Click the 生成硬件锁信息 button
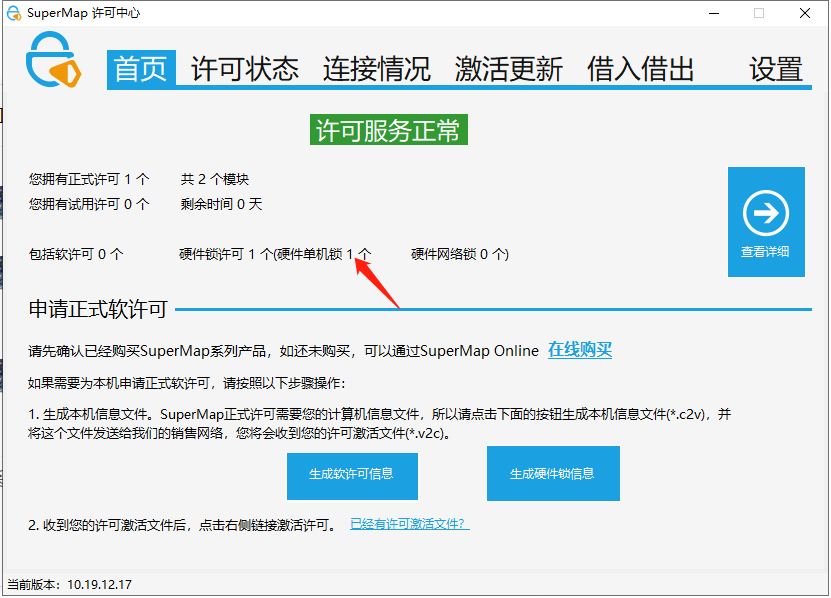This screenshot has height=598, width=831. tap(553, 473)
